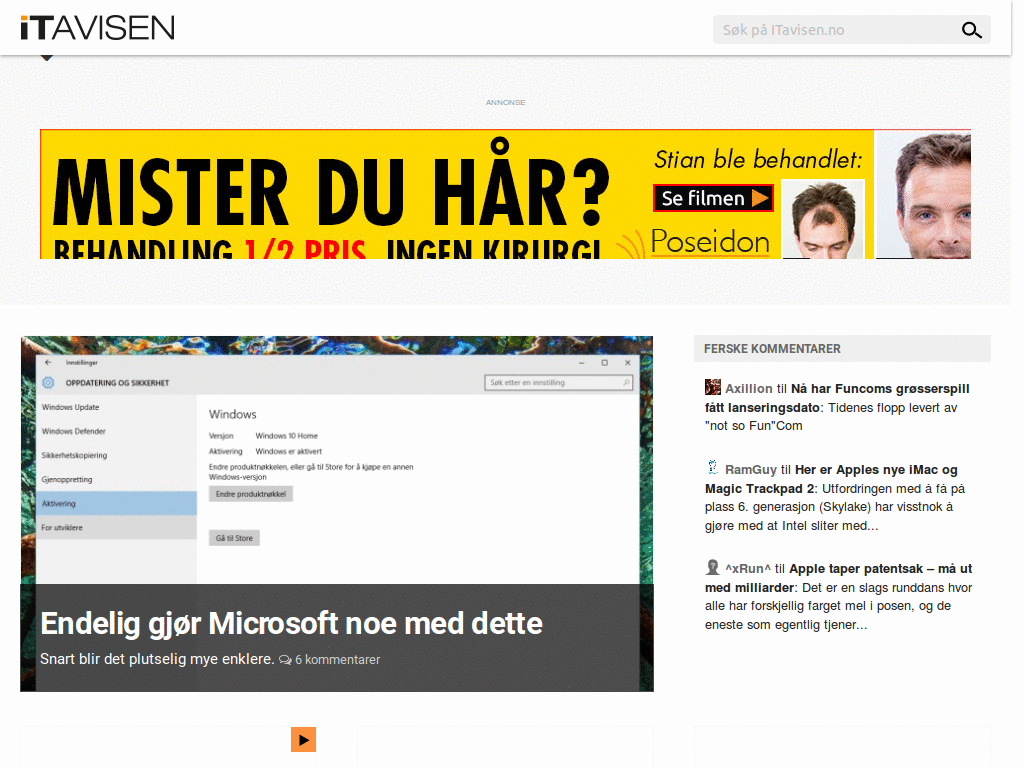
Task: Click the 'Se filmen' ad button
Action: pyautogui.click(x=713, y=198)
